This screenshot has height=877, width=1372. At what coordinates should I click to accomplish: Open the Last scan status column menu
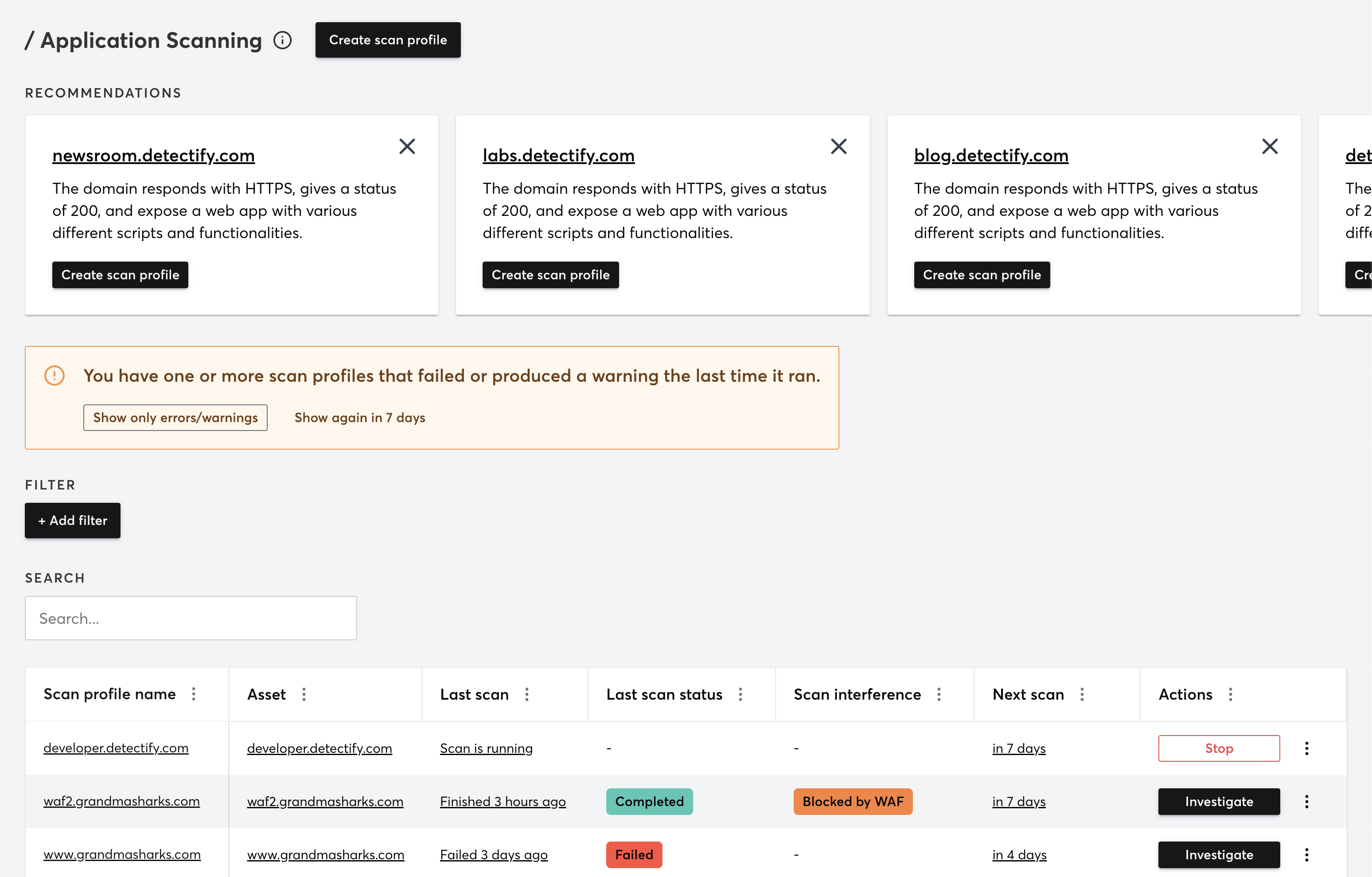click(x=740, y=694)
